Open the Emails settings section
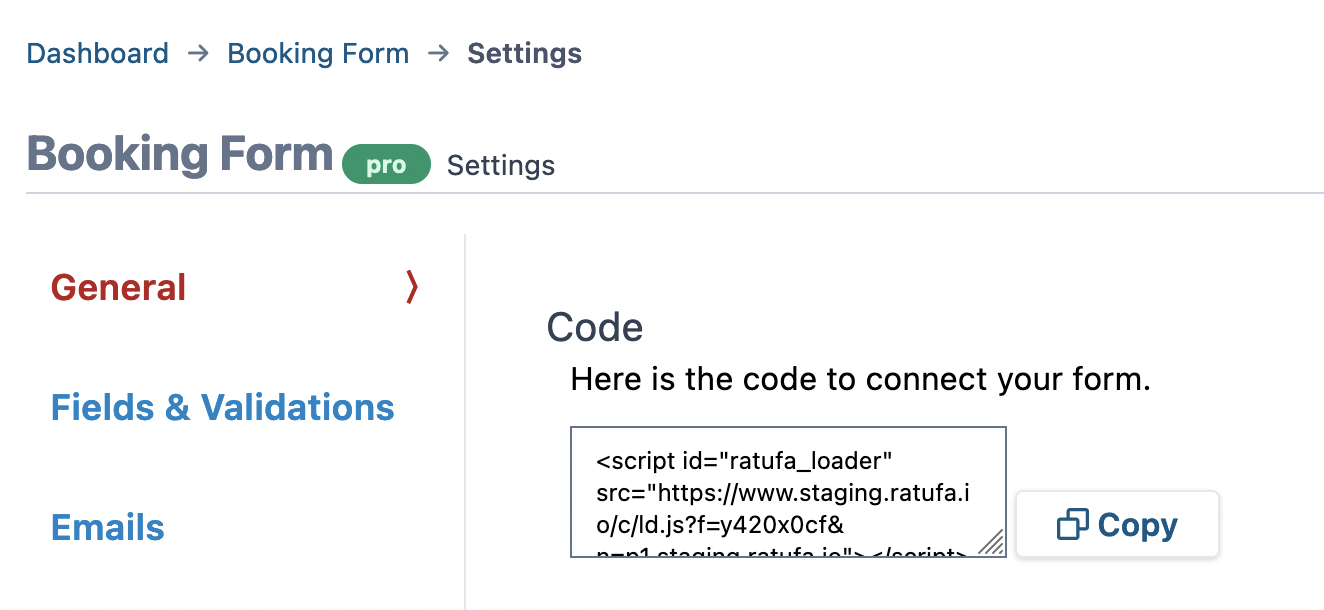Screen dimensions: 1324x610 click(x=107, y=527)
